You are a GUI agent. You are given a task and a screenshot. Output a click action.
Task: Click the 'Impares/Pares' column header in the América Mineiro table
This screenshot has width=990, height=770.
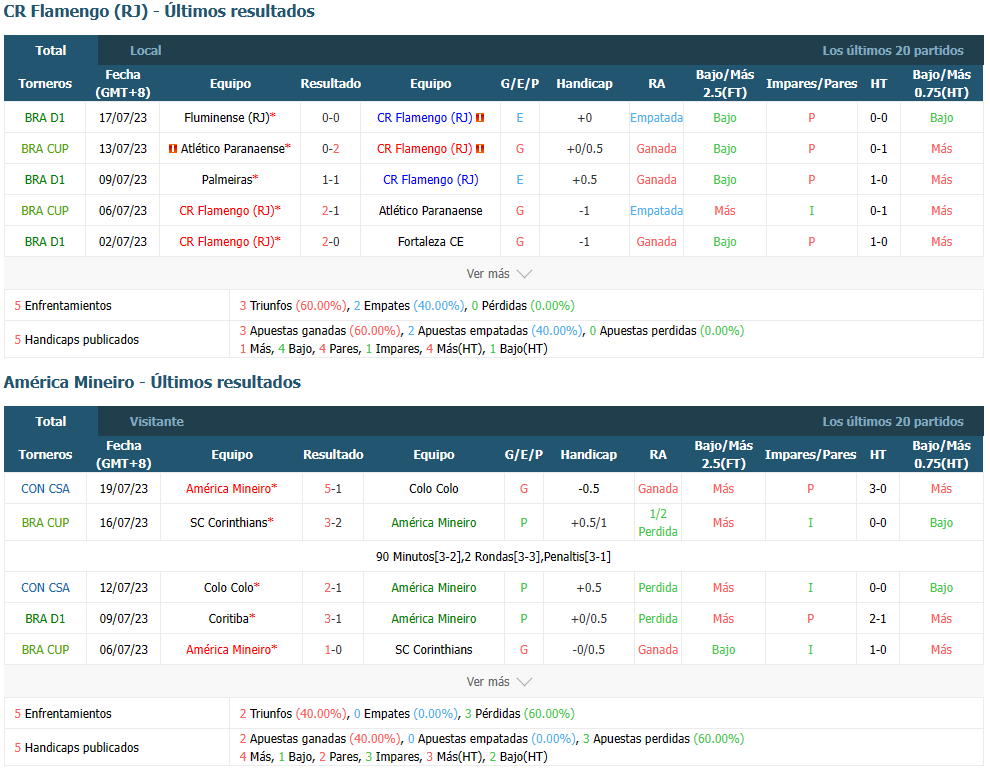point(811,454)
